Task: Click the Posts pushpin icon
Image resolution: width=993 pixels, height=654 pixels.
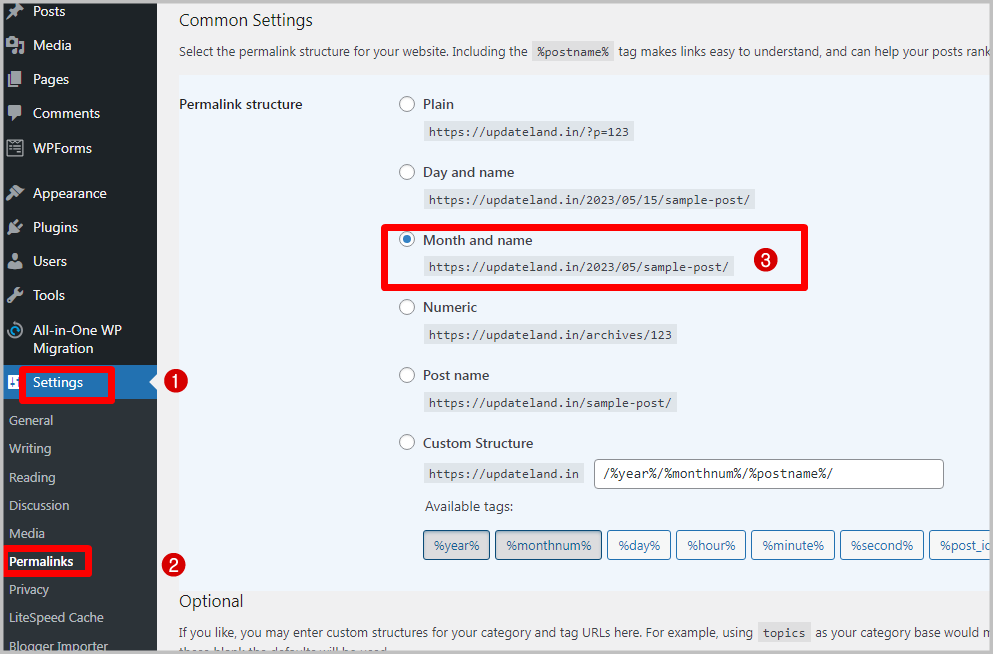Action: click(15, 12)
